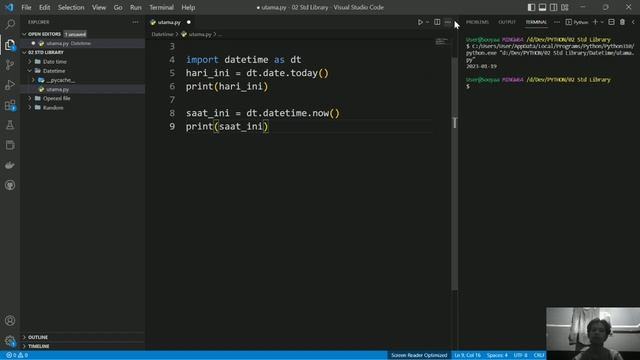640x360 pixels.
Task: Open the Help menu
Action: (x=188, y=7)
